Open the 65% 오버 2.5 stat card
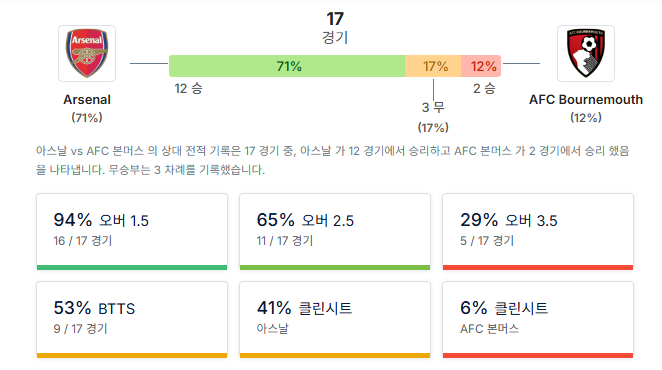 click(x=335, y=231)
